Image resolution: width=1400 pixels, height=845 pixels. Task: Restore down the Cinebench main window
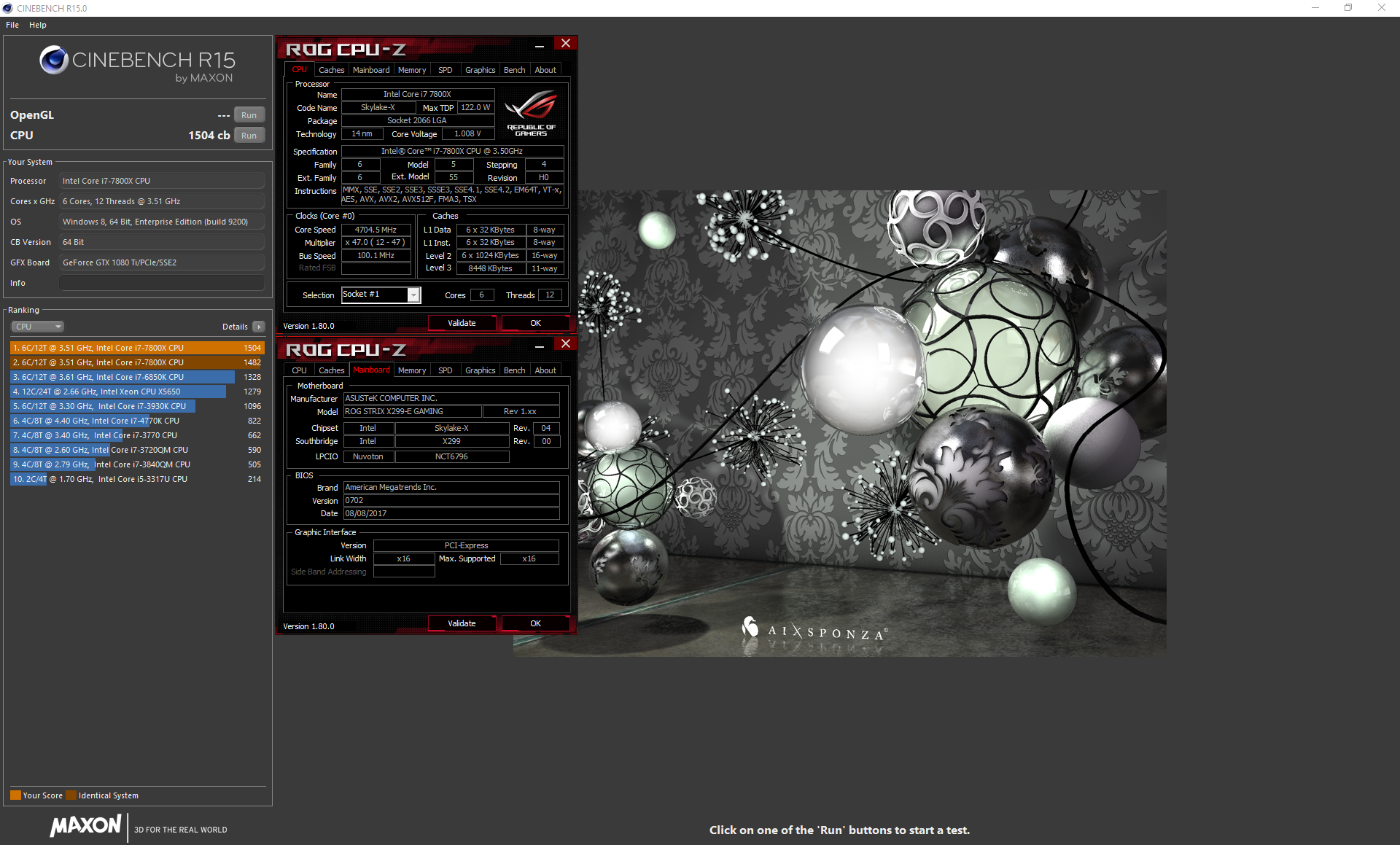(x=1348, y=8)
